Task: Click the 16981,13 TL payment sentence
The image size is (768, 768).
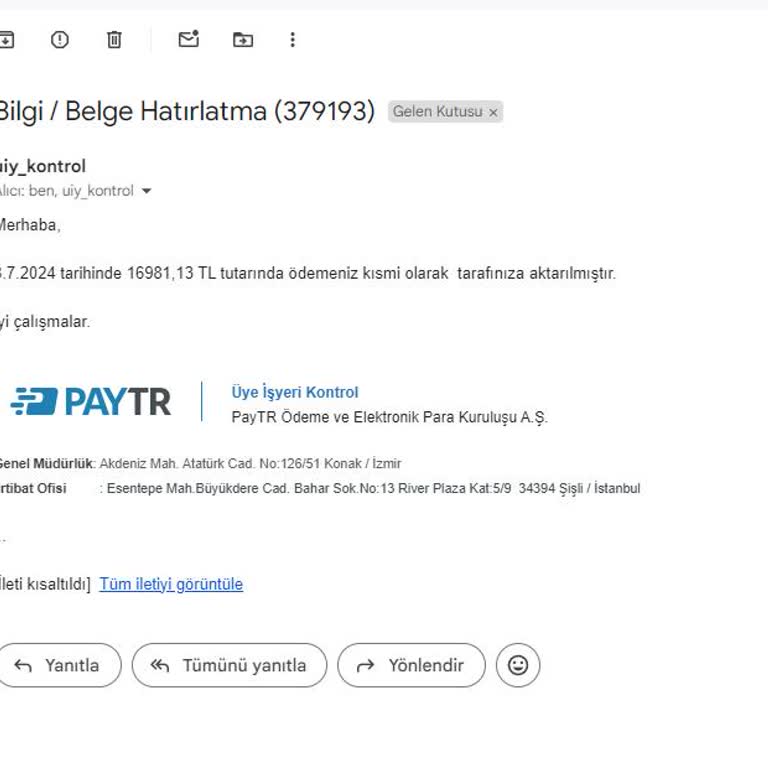Action: point(308,273)
